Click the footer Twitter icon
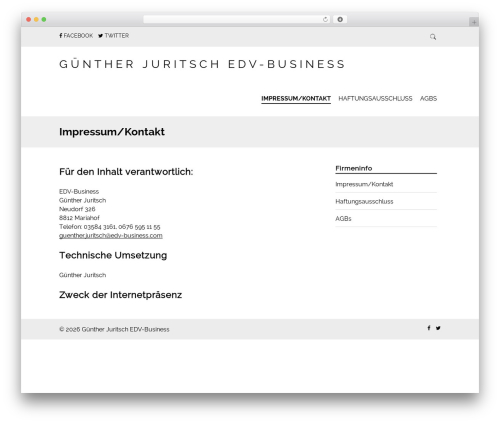Image resolution: width=500 pixels, height=423 pixels. [438, 328]
